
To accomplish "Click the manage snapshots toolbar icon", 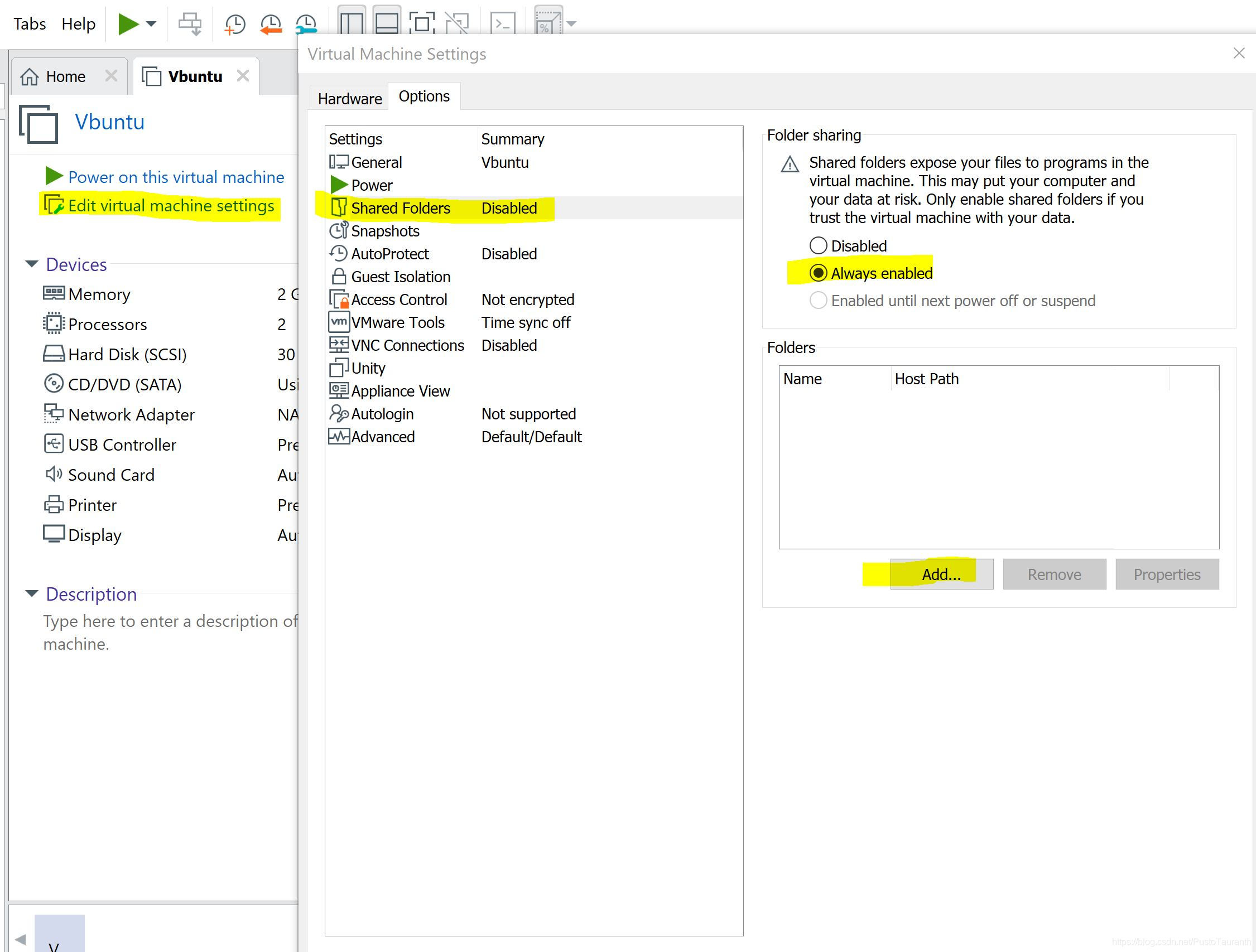I will pyautogui.click(x=306, y=24).
